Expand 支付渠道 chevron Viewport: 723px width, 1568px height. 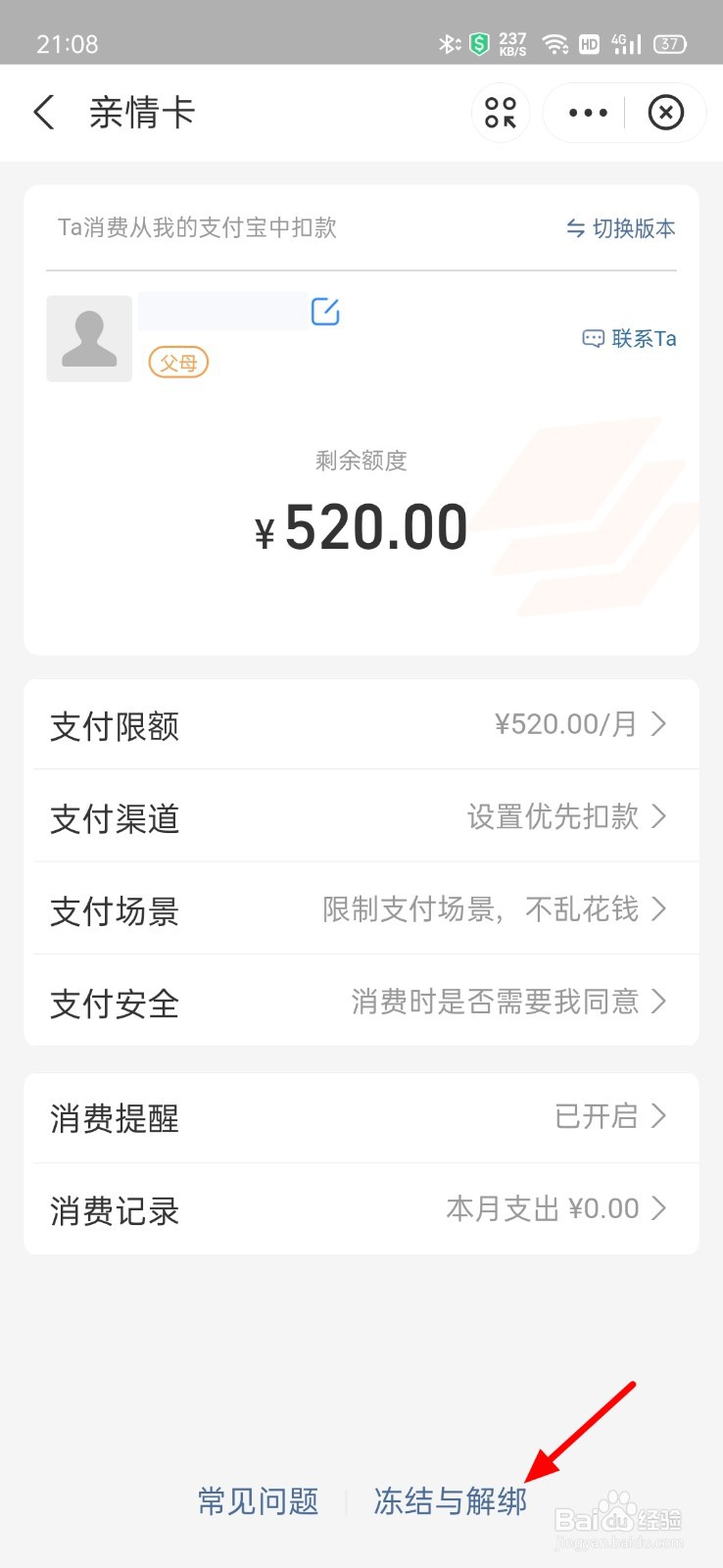[x=659, y=816]
